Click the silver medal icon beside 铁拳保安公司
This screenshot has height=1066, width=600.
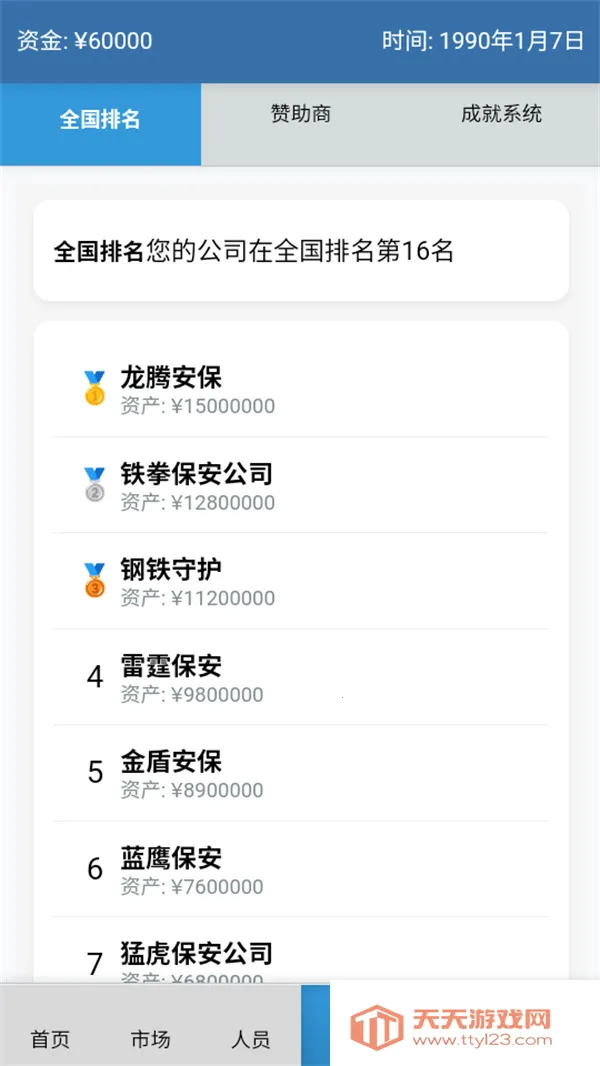point(92,483)
